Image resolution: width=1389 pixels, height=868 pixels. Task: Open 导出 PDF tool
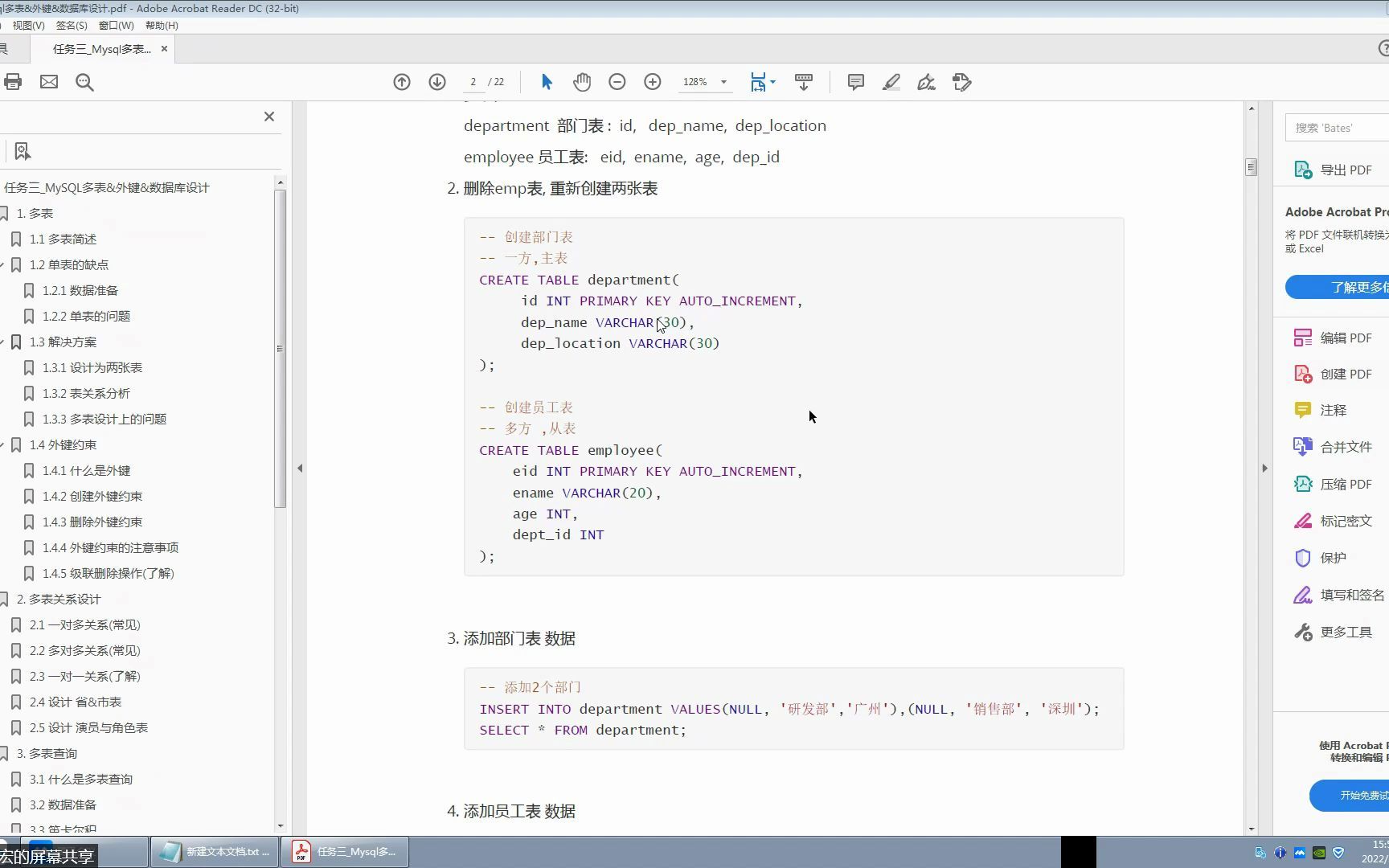(1334, 170)
